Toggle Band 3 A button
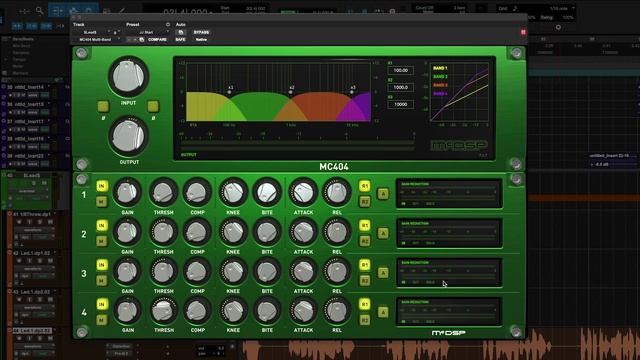 tap(383, 273)
